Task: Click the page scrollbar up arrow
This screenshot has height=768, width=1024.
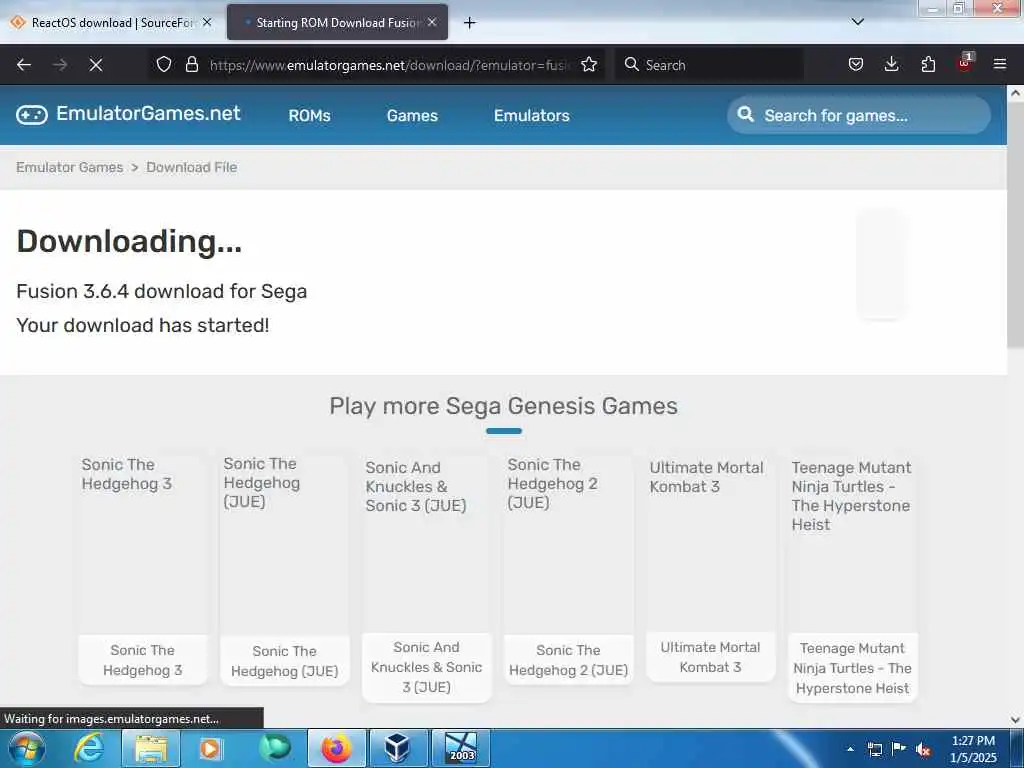Action: coord(1015,93)
